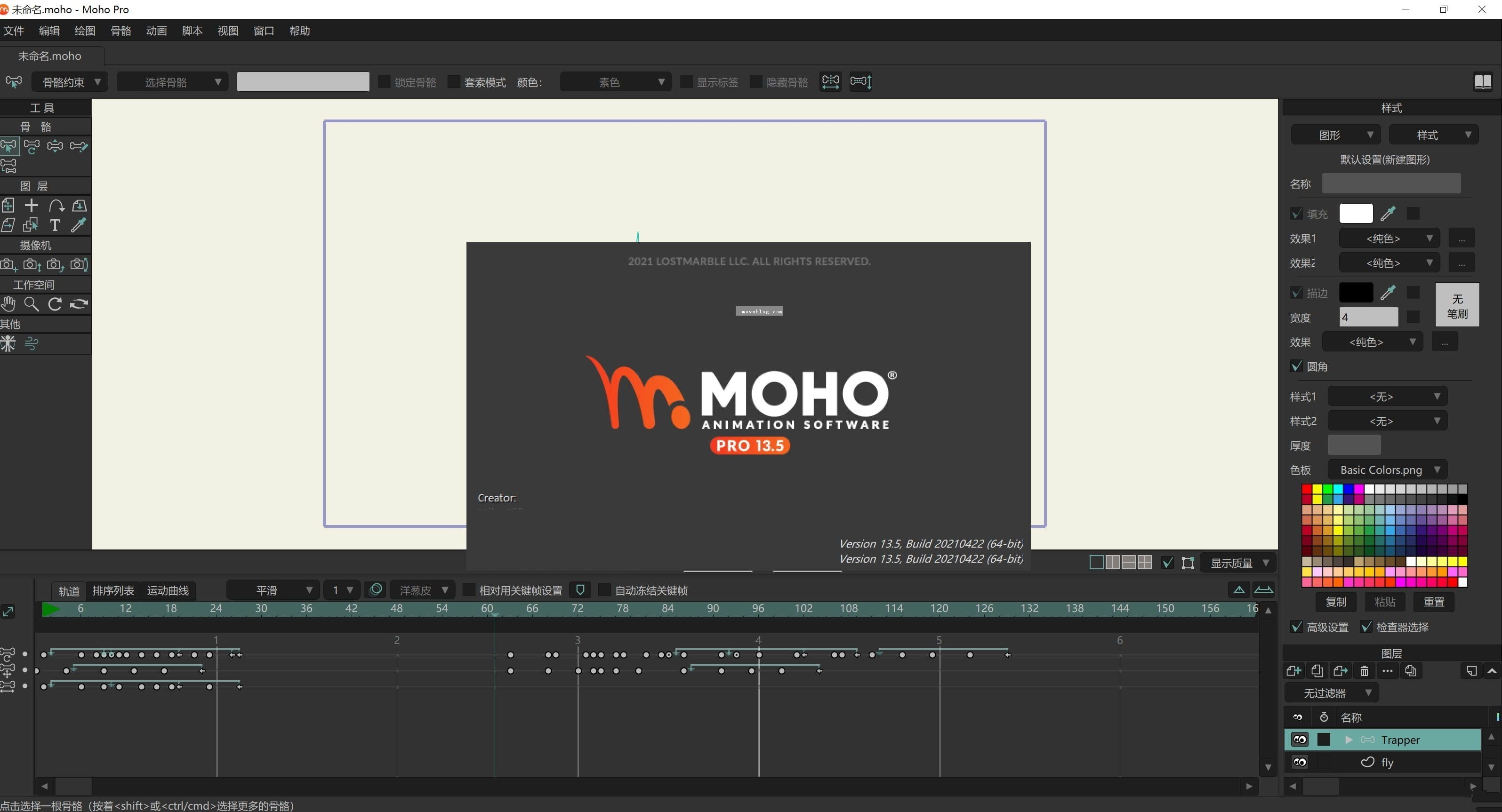
Task: Select the Translate Bone tool with arrows
Action: pos(56,146)
